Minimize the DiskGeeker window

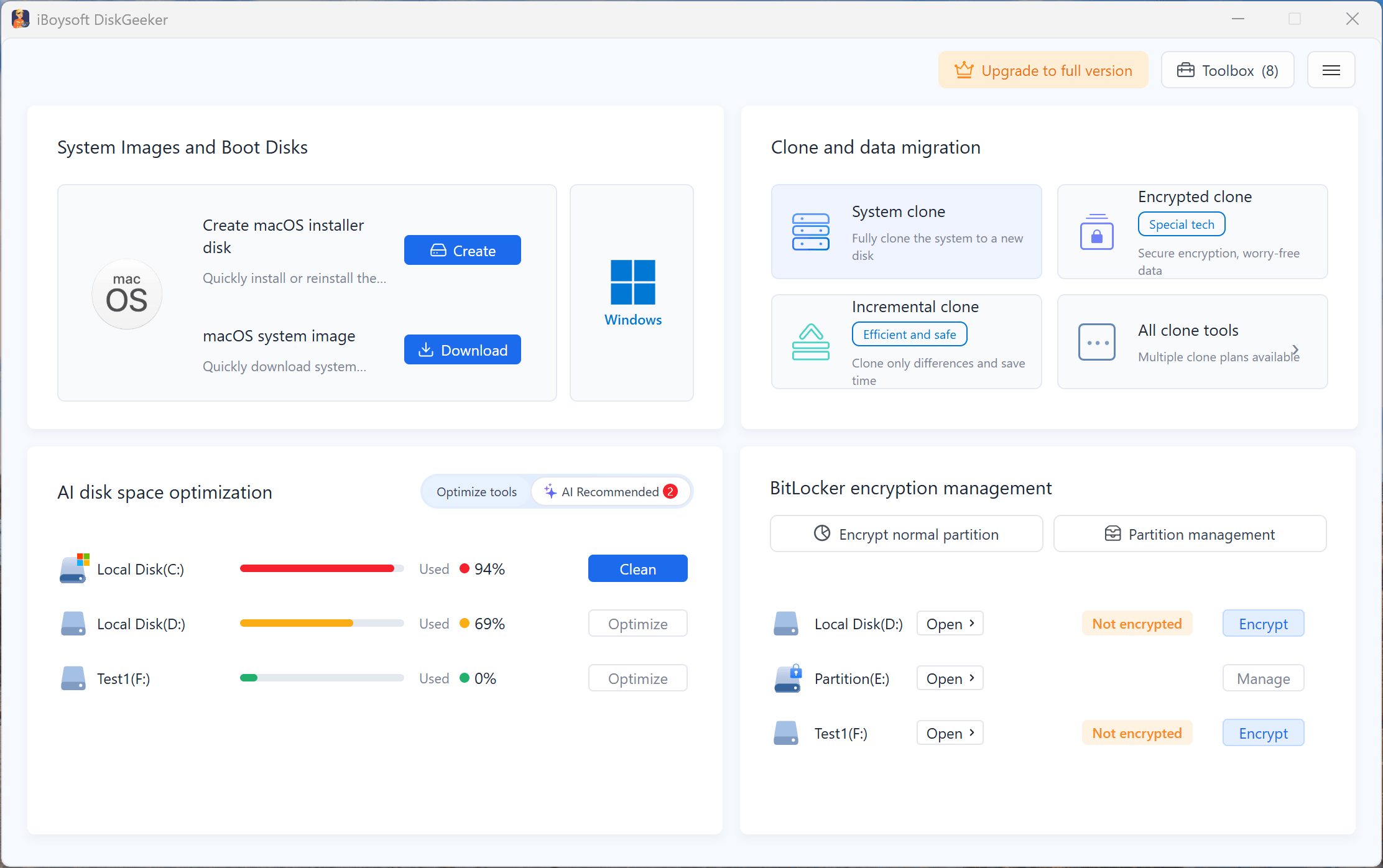(1238, 19)
